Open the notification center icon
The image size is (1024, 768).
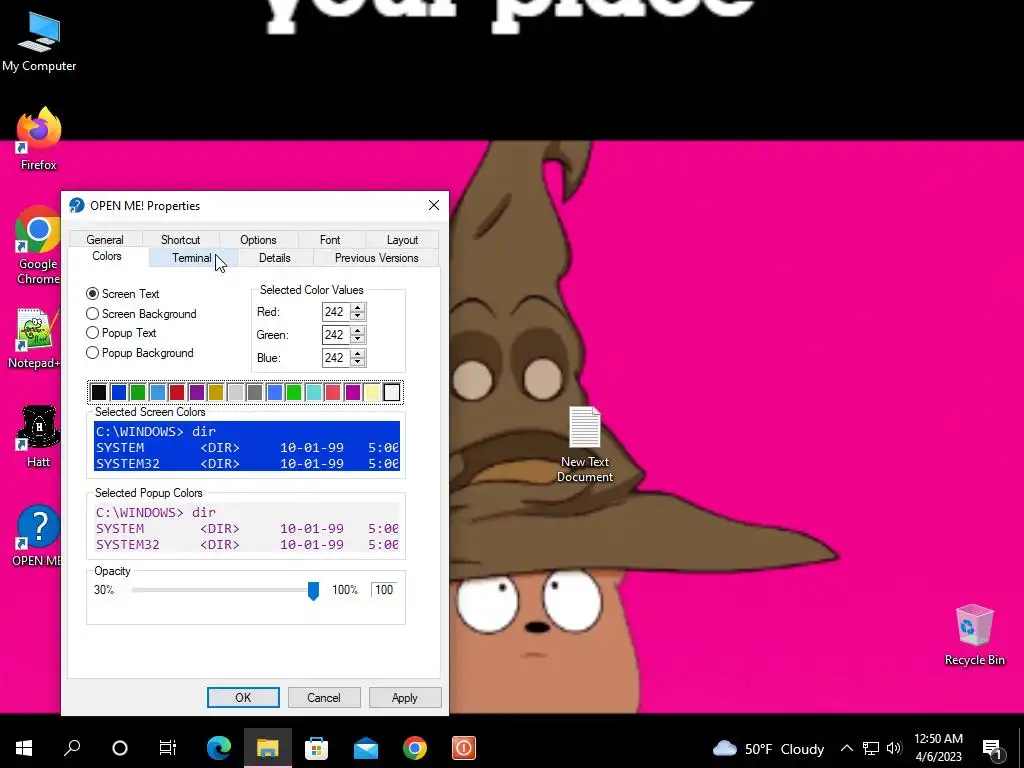pyautogui.click(x=992, y=748)
